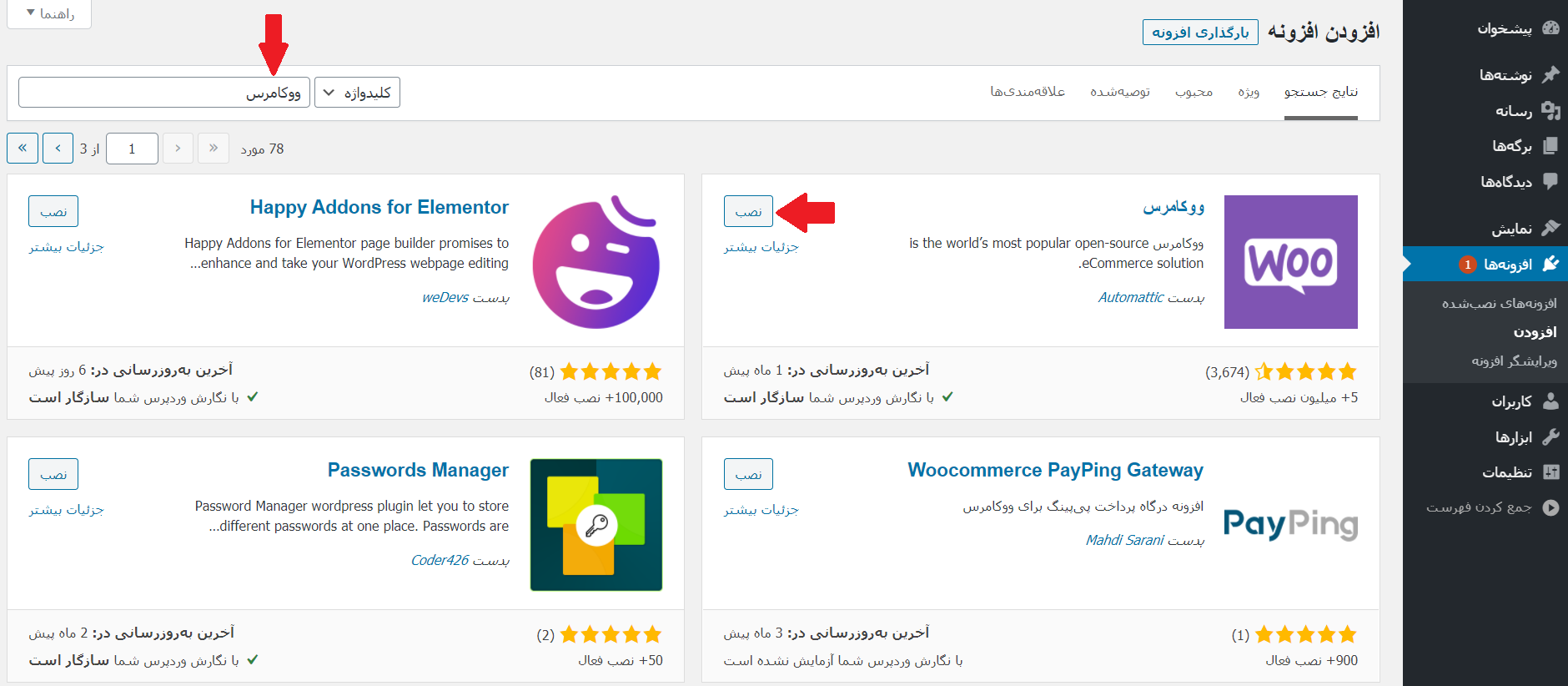Viewport: 1568px width, 686px height.
Task: Open جزئیات بیشتر for PayPing Gateway
Action: (x=761, y=510)
